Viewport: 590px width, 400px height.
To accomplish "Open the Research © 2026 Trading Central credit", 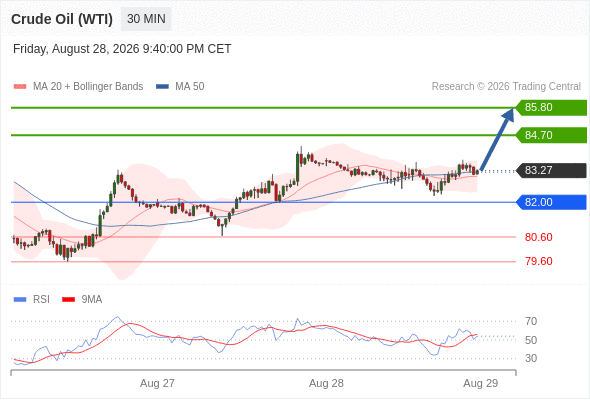I will (506, 87).
